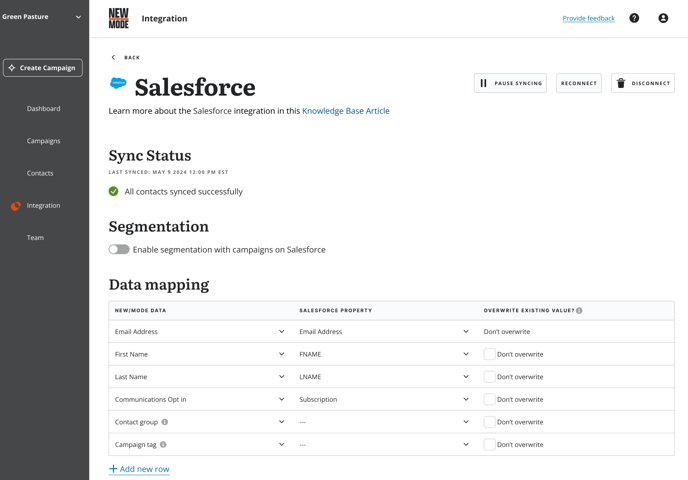
Task: Open the Provide feedback link
Action: point(588,18)
